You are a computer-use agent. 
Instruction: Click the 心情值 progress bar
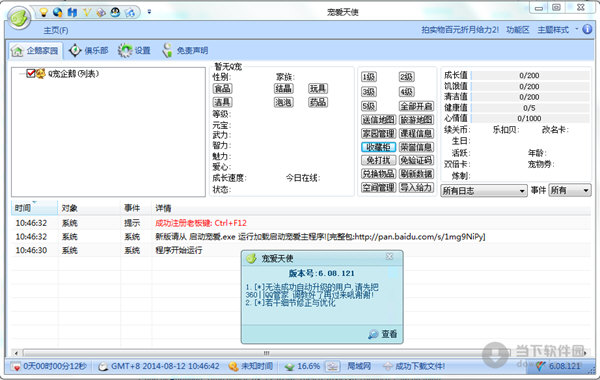coord(530,118)
